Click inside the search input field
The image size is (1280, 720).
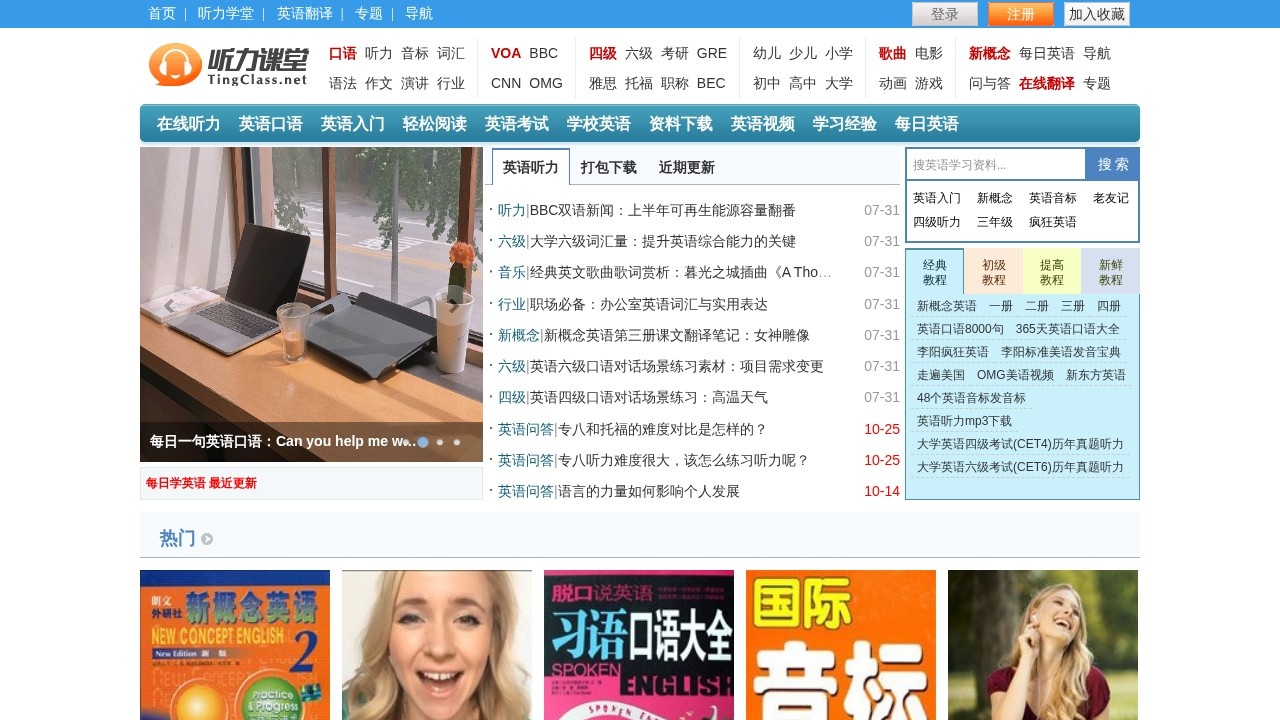995,163
